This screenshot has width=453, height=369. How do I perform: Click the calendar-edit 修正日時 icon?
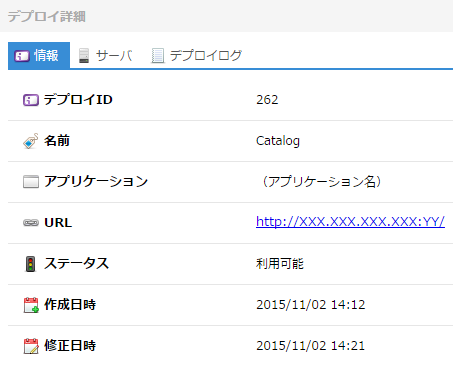[31, 346]
